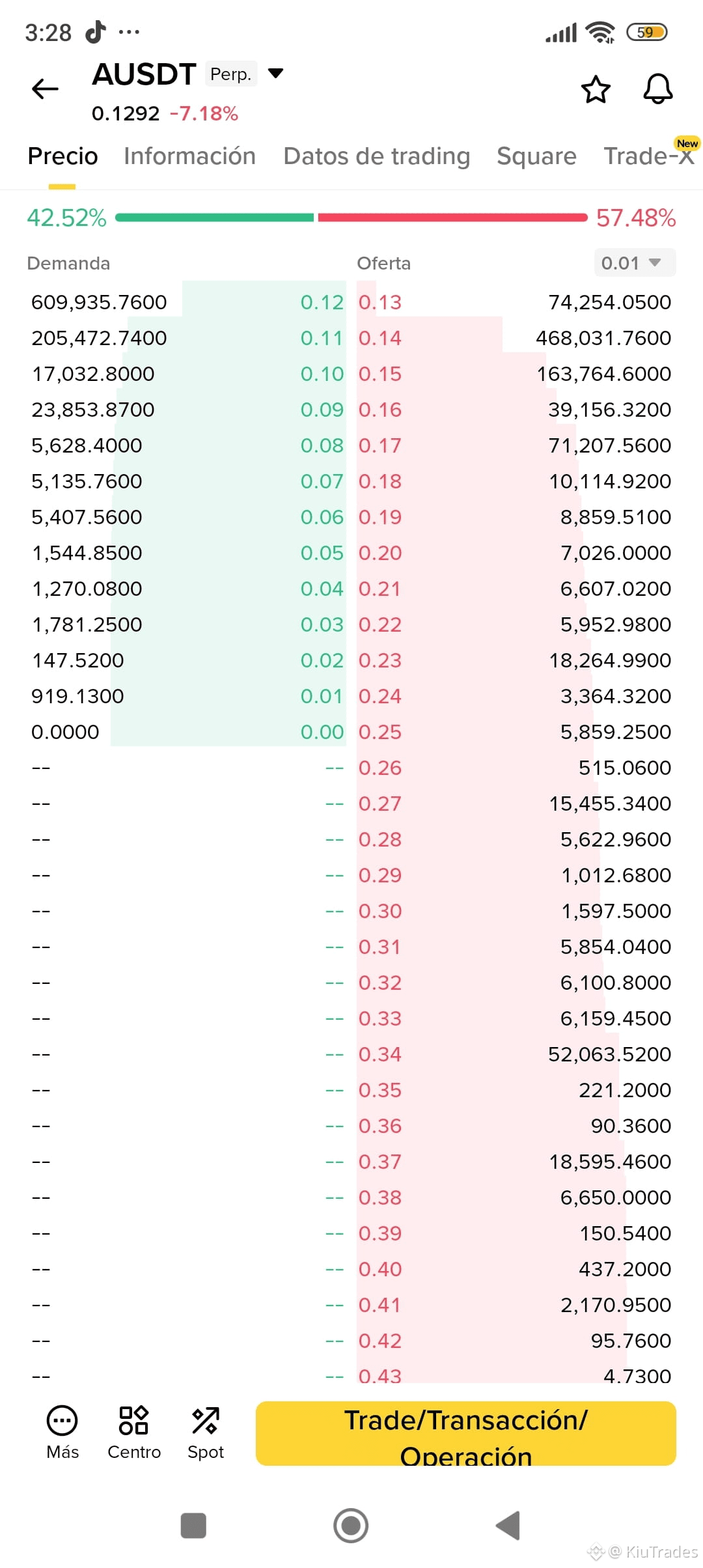Image resolution: width=703 pixels, height=1568 pixels.
Task: Go to the Square tab
Action: pyautogui.click(x=536, y=156)
